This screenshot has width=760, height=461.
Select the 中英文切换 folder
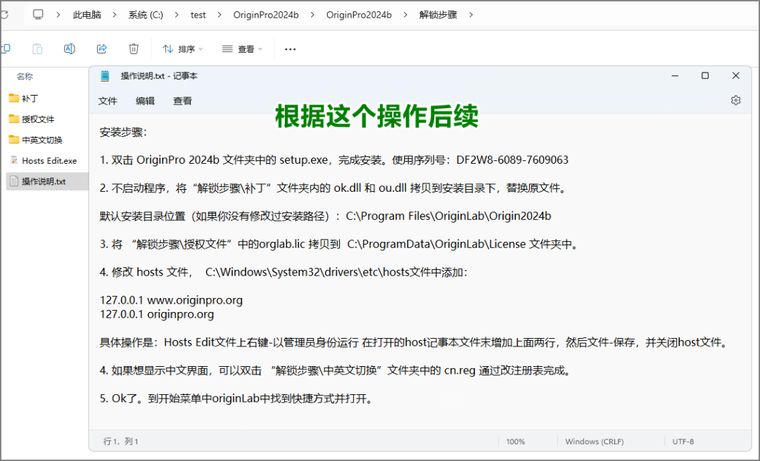[35, 140]
